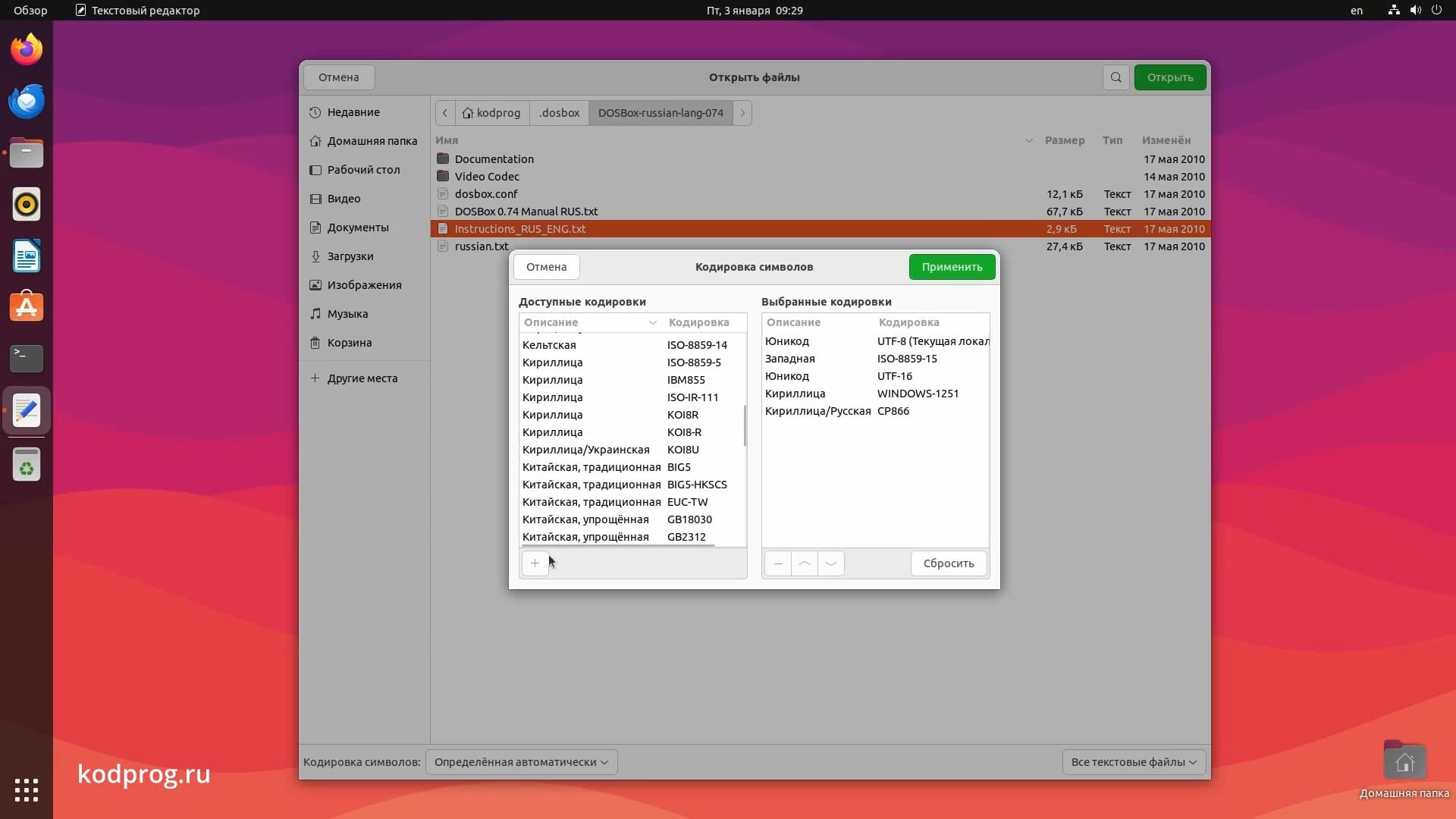Select 'Недавние' in sidebar
Image resolution: width=1456 pixels, height=819 pixels.
click(366, 112)
